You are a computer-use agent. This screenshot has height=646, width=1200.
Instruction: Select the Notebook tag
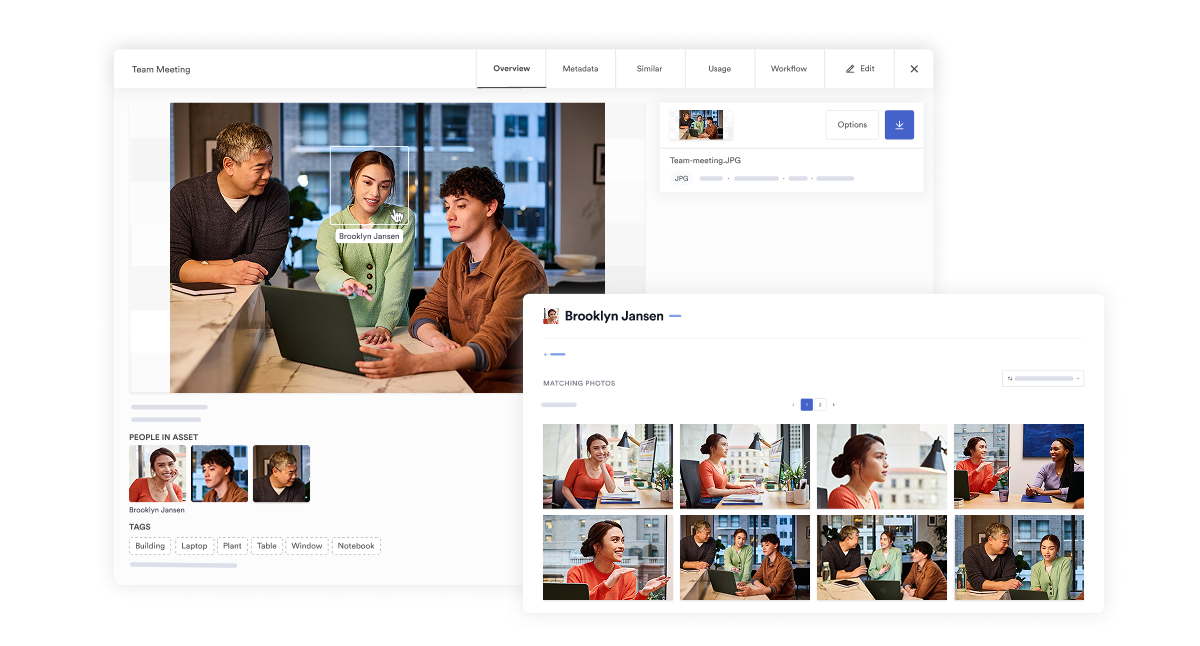pyautogui.click(x=356, y=546)
